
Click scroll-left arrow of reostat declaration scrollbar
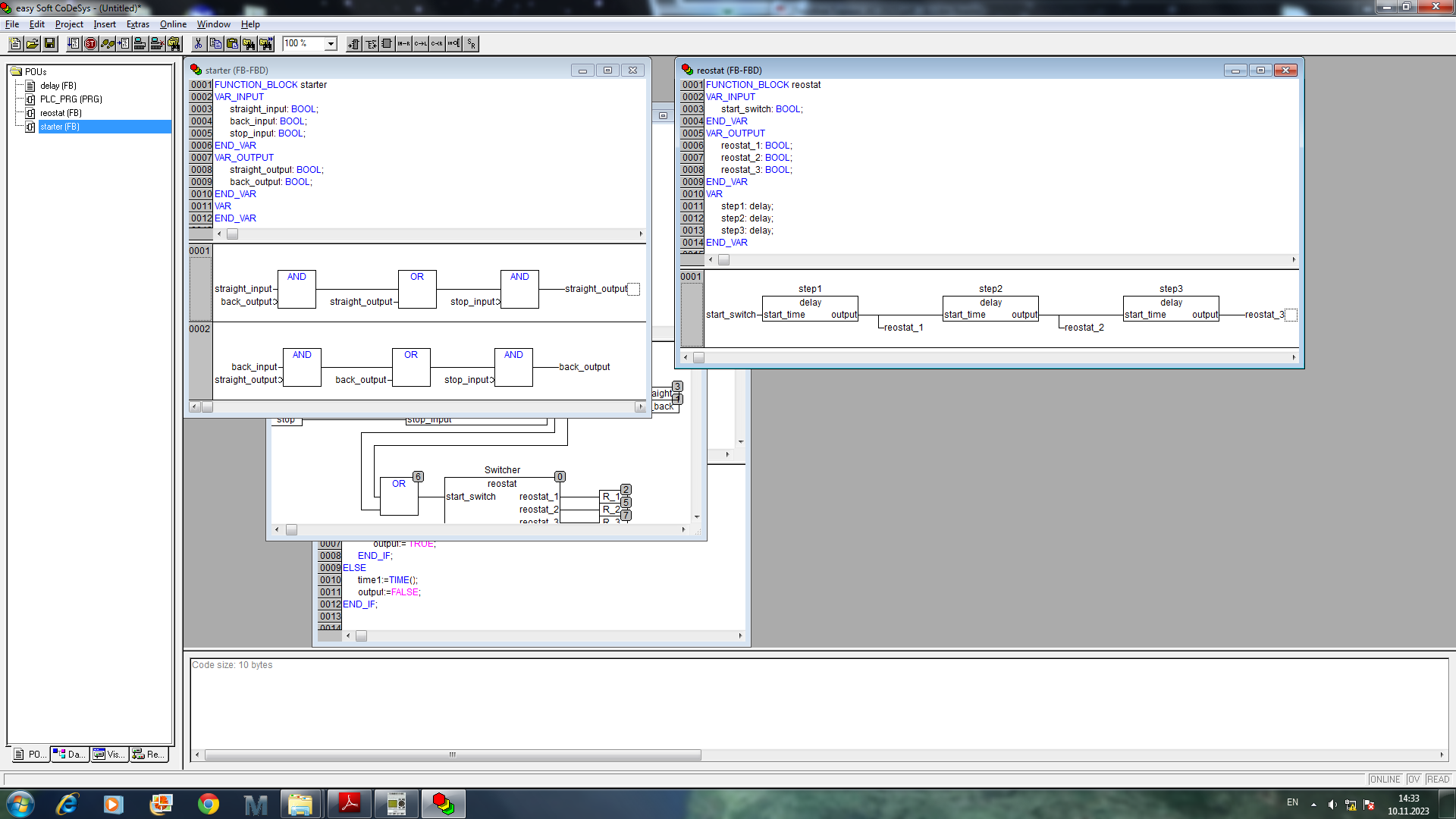point(711,260)
